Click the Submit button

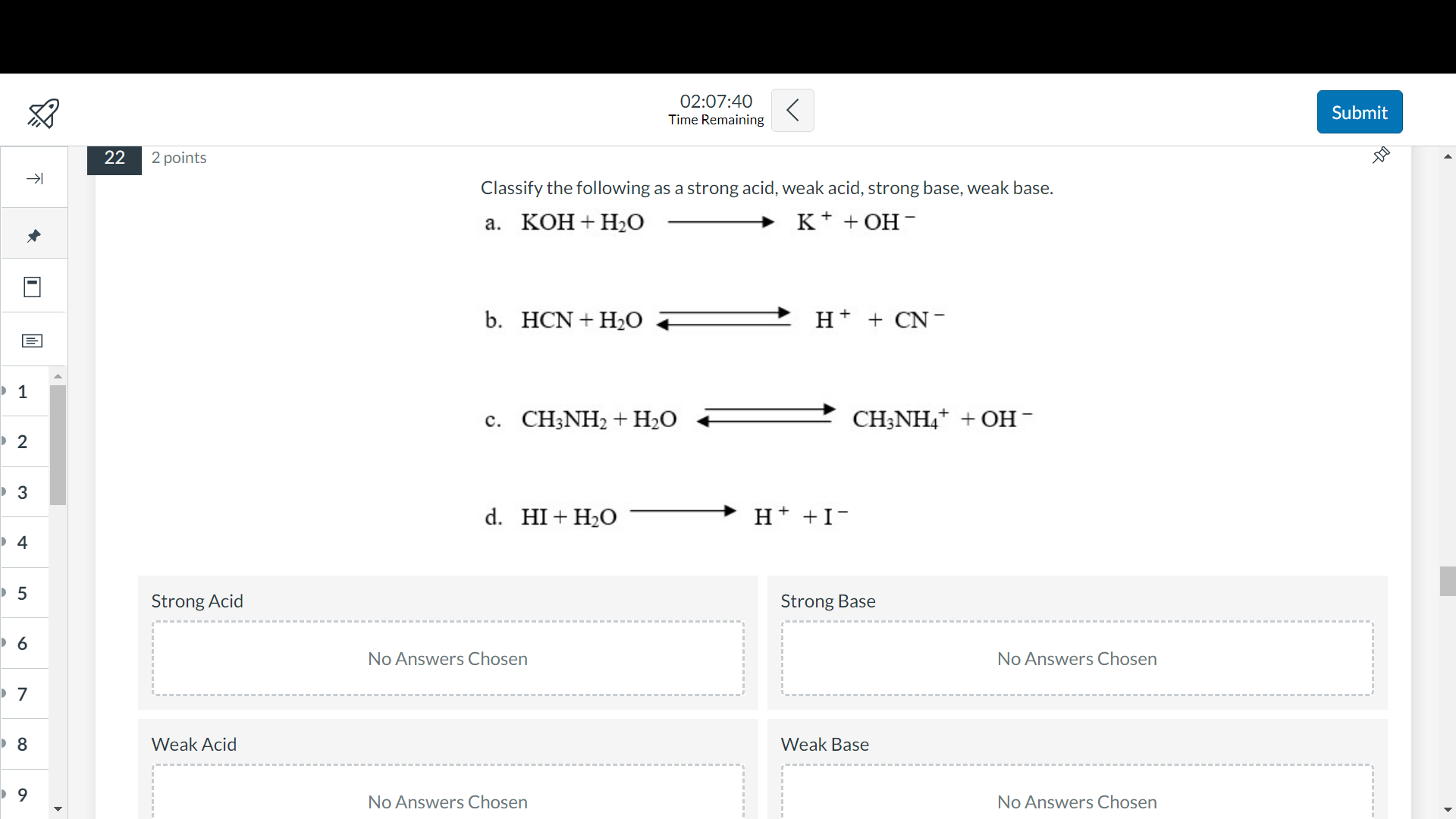[x=1359, y=111]
